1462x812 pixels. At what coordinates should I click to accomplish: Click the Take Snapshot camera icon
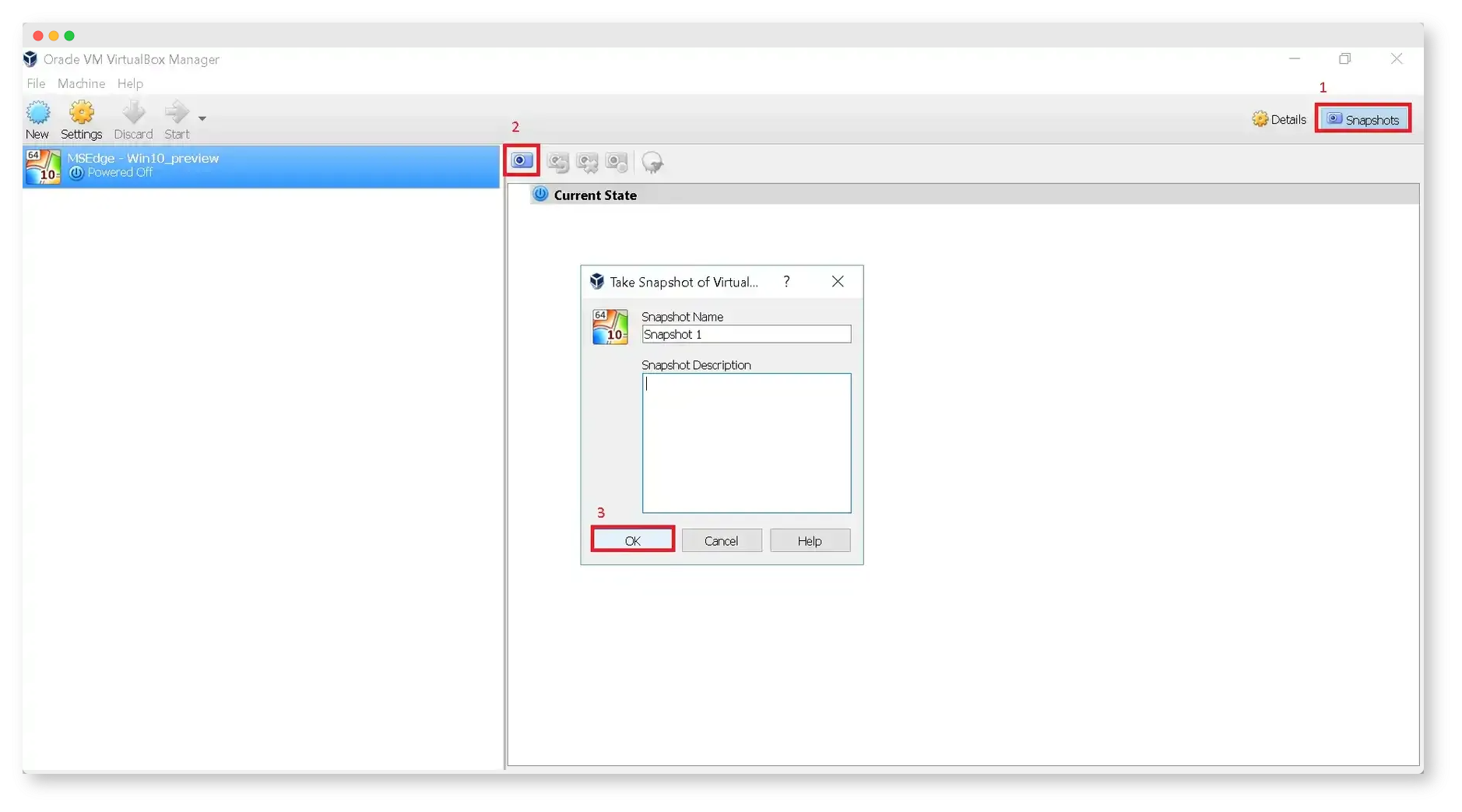point(522,161)
